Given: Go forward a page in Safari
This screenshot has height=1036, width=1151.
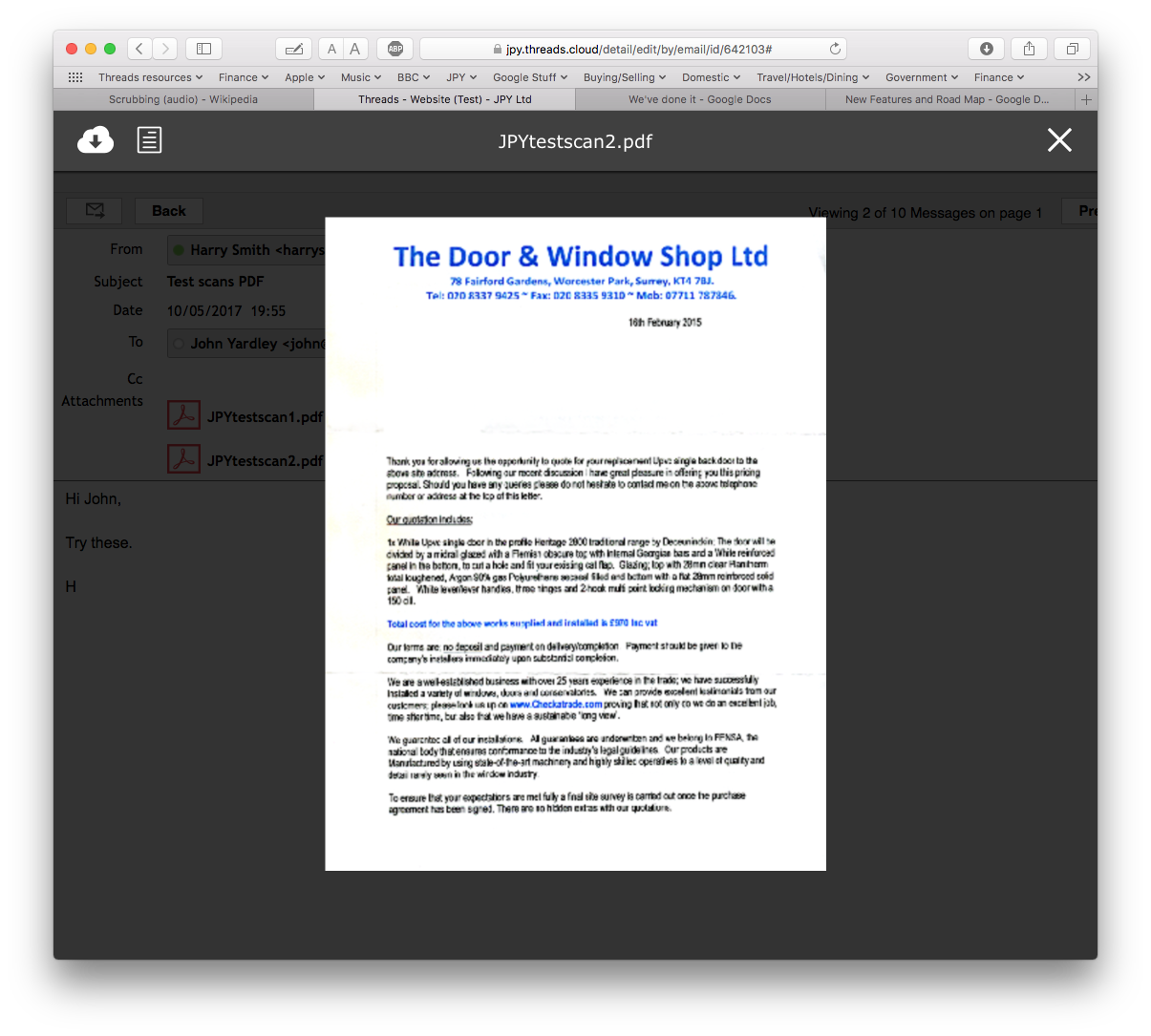Looking at the screenshot, I should pos(165,49).
